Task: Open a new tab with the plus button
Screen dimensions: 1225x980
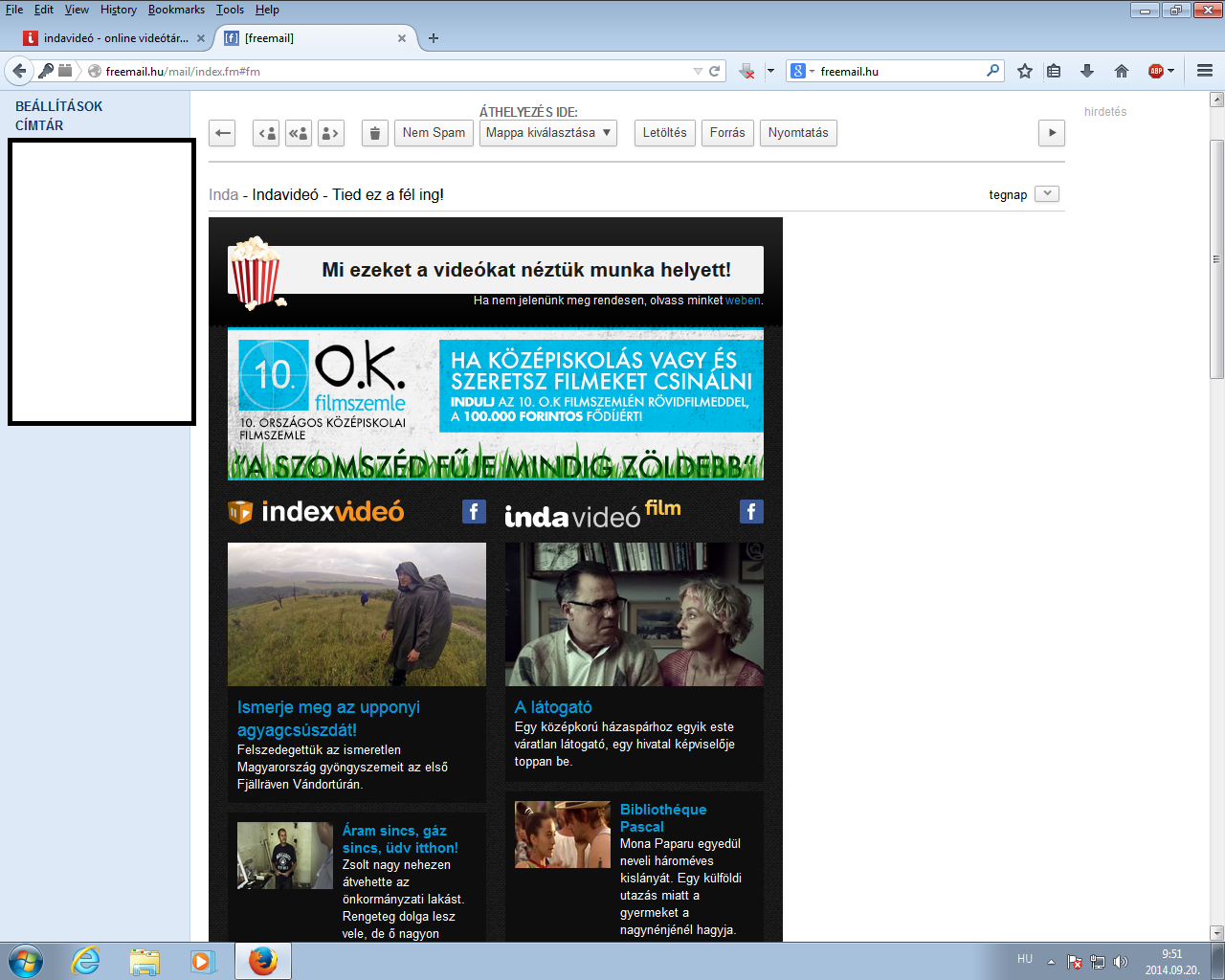Action: [x=434, y=38]
